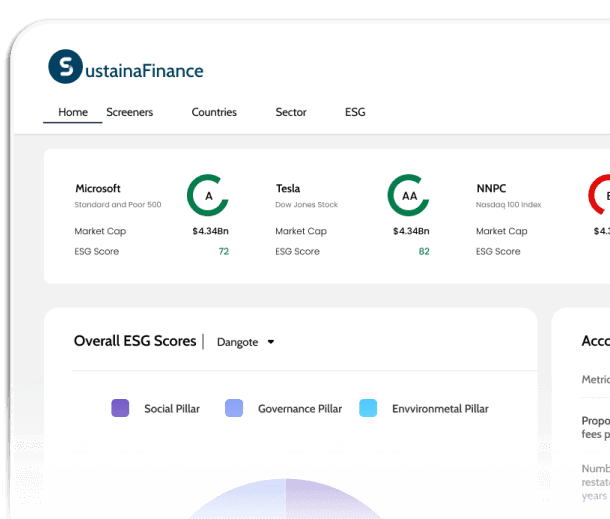Image resolution: width=610 pixels, height=519 pixels.
Task: Click the purple Social Pillar swatch
Action: (120, 408)
